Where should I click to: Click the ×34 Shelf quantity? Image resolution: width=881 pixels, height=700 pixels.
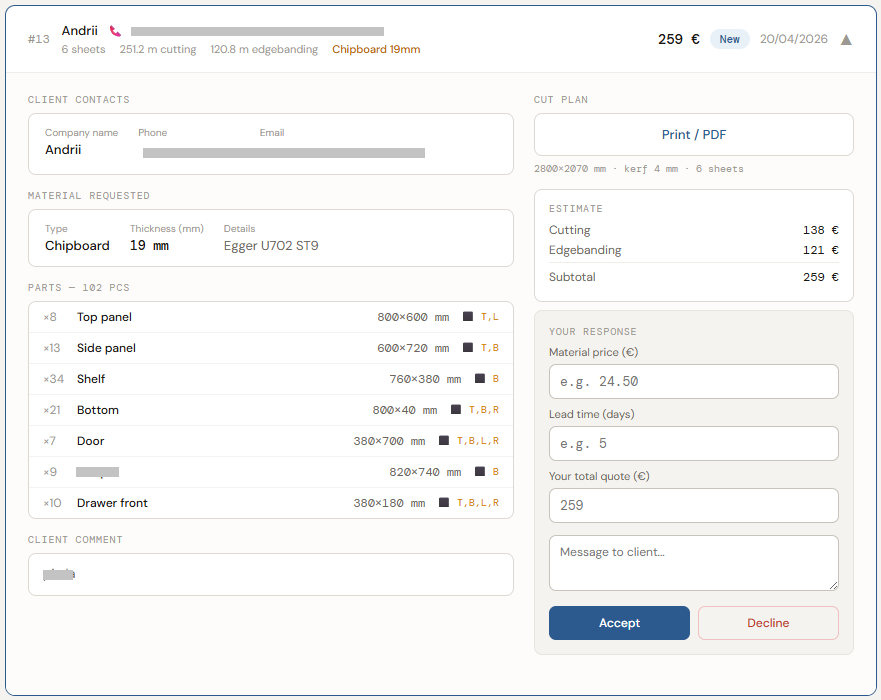click(x=53, y=379)
